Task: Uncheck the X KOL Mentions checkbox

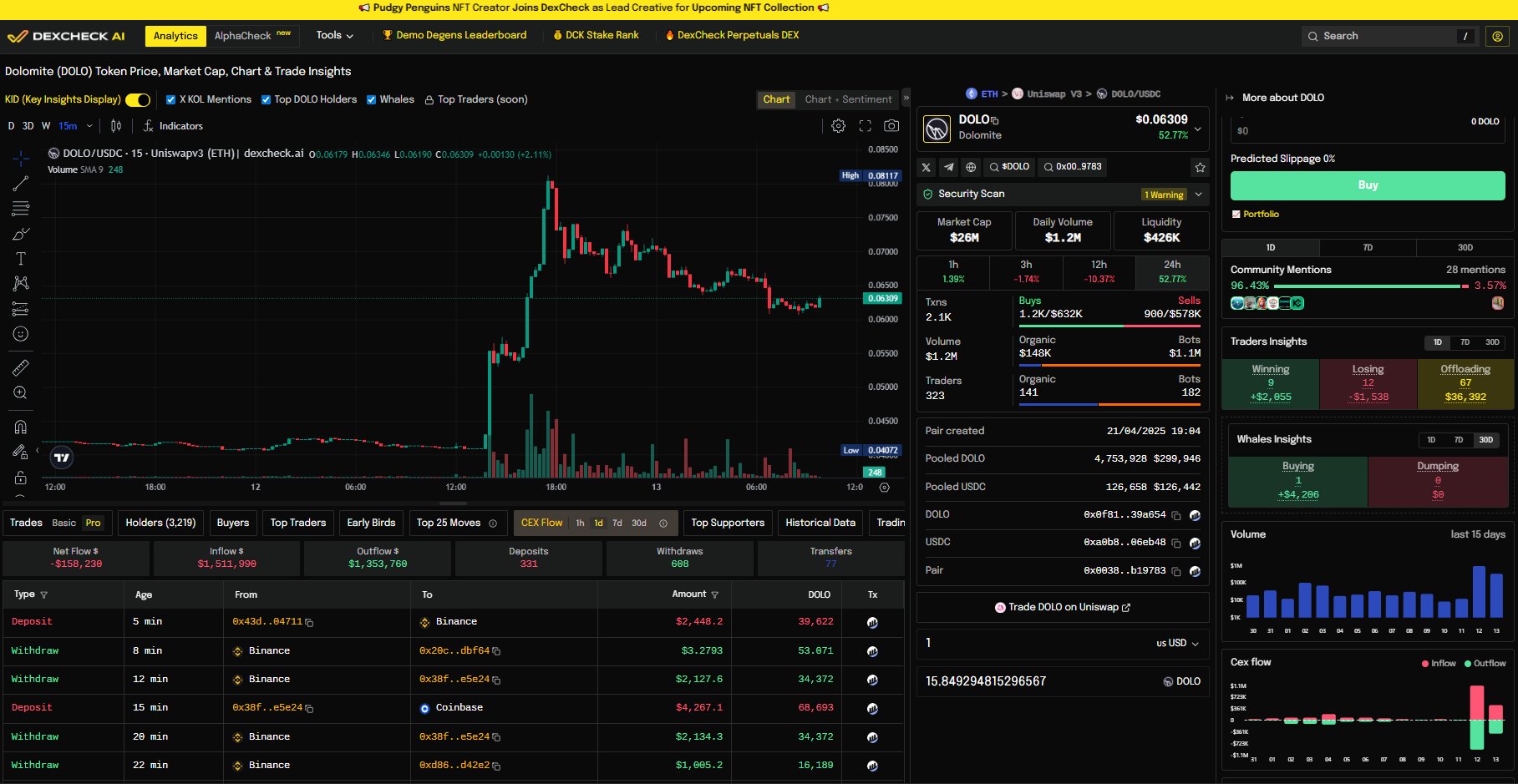Action: [170, 100]
